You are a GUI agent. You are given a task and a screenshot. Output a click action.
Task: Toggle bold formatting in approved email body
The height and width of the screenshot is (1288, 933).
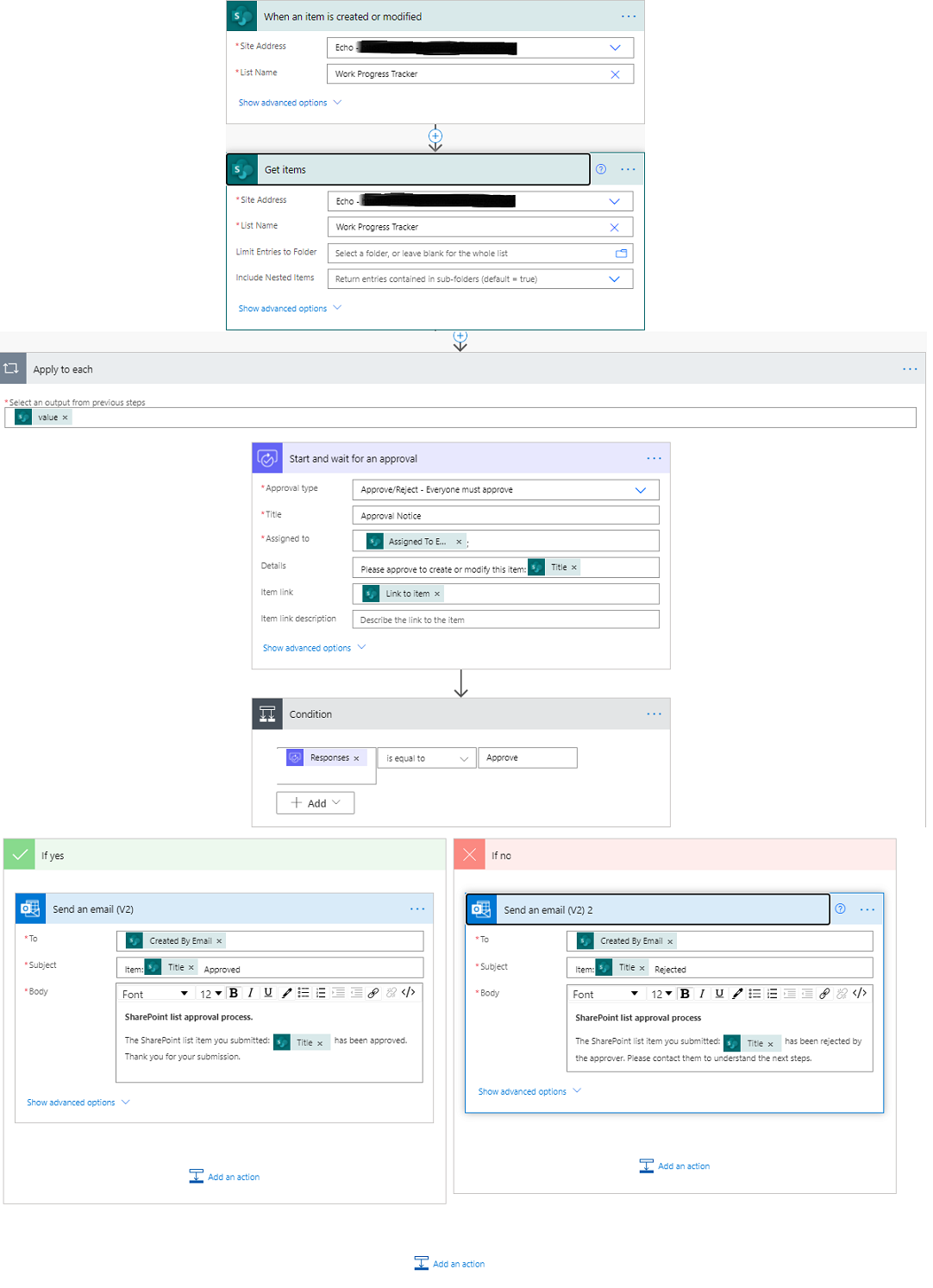tap(233, 993)
